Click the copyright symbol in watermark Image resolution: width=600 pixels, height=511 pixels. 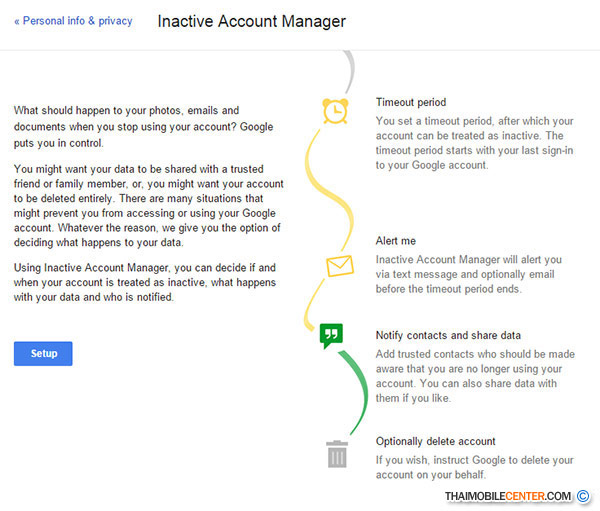click(583, 496)
